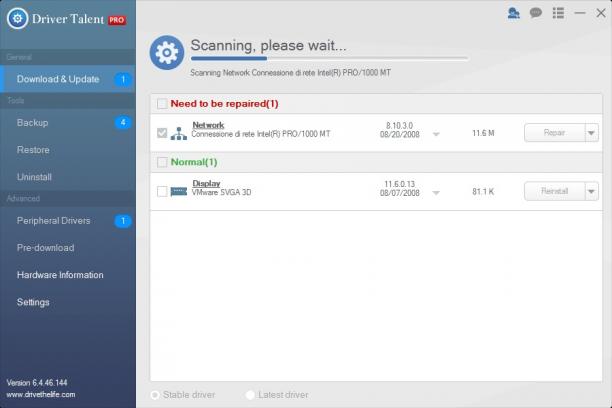612x408 pixels.
Task: Go to the Restore section
Action: point(68,150)
